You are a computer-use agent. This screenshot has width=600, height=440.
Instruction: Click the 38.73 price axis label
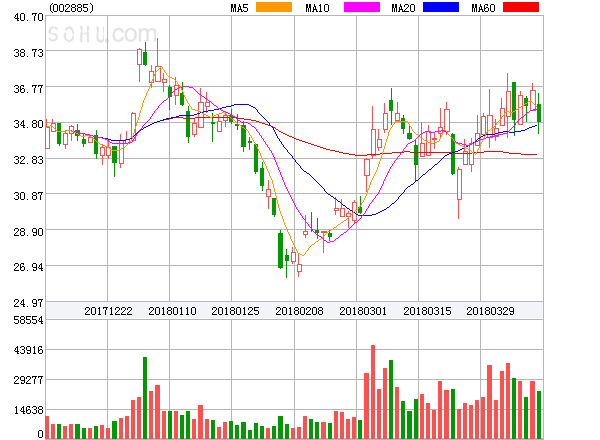click(x=28, y=53)
